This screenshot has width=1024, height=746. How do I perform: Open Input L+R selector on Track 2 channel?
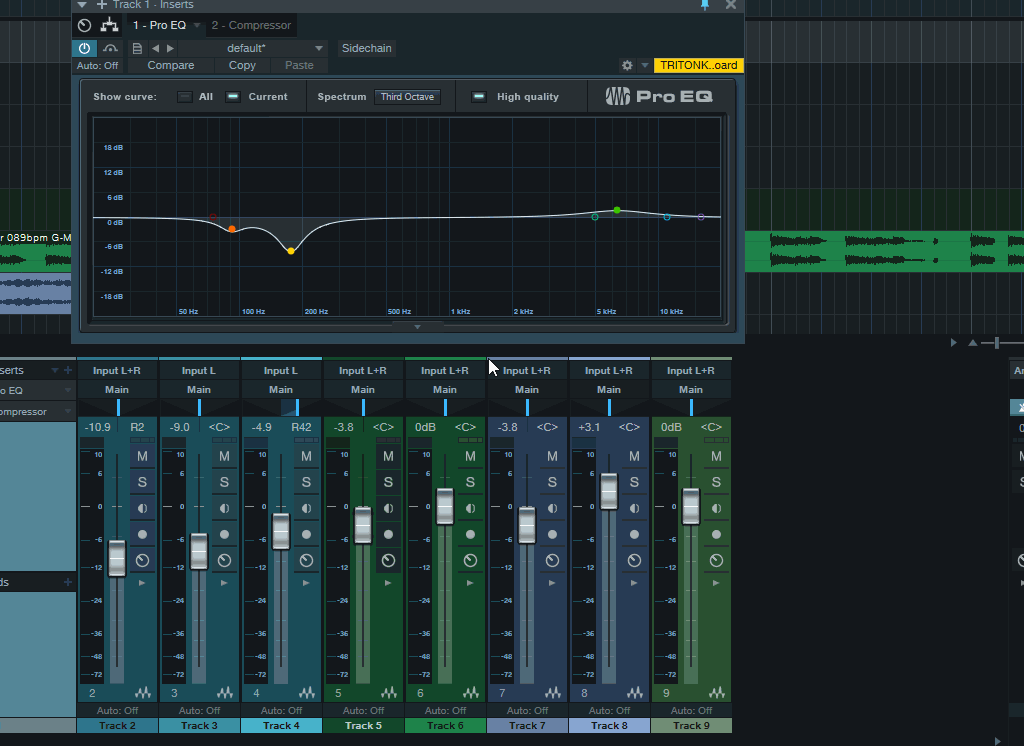pyautogui.click(x=117, y=370)
